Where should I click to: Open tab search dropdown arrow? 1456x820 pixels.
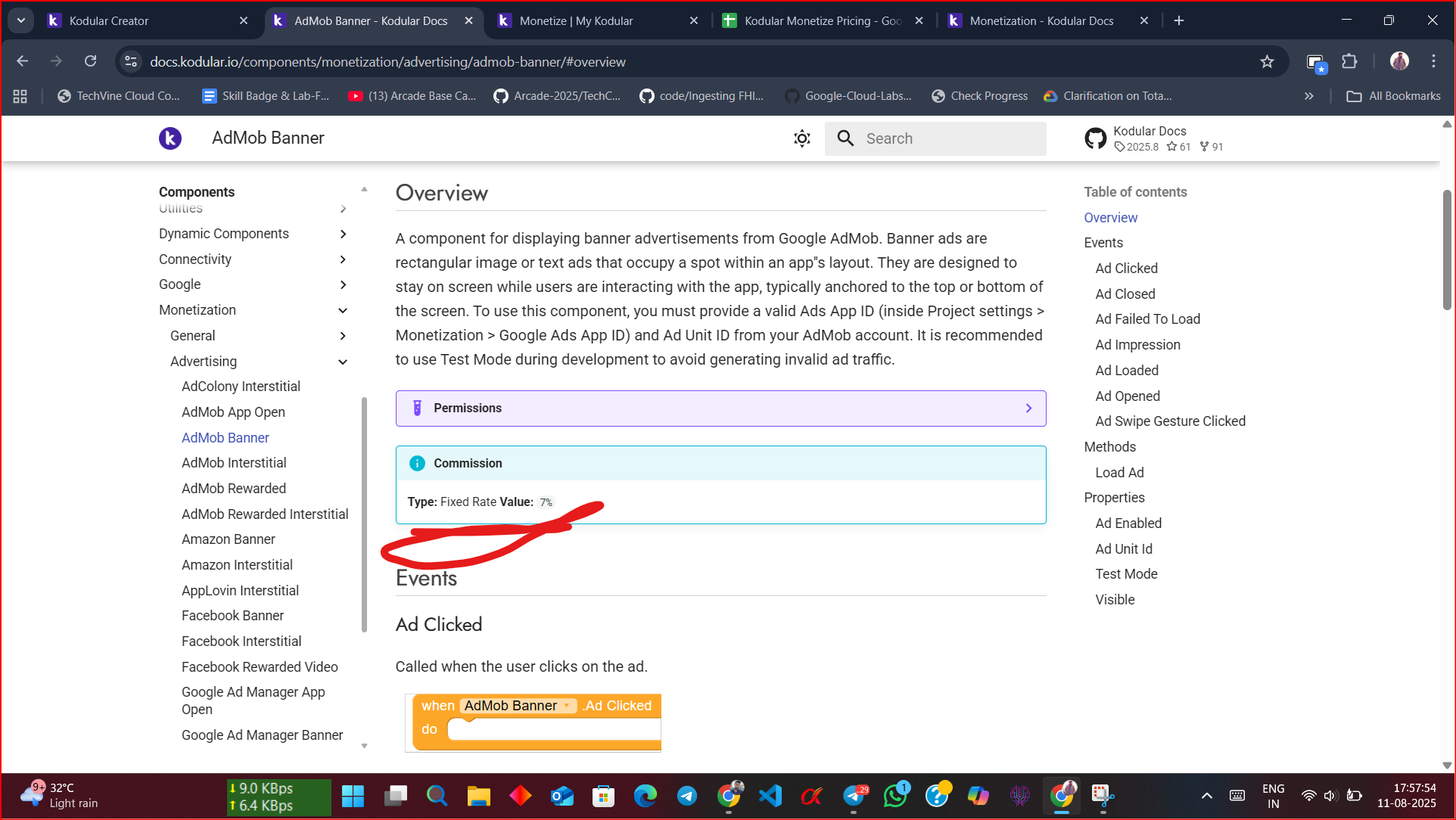coord(21,20)
